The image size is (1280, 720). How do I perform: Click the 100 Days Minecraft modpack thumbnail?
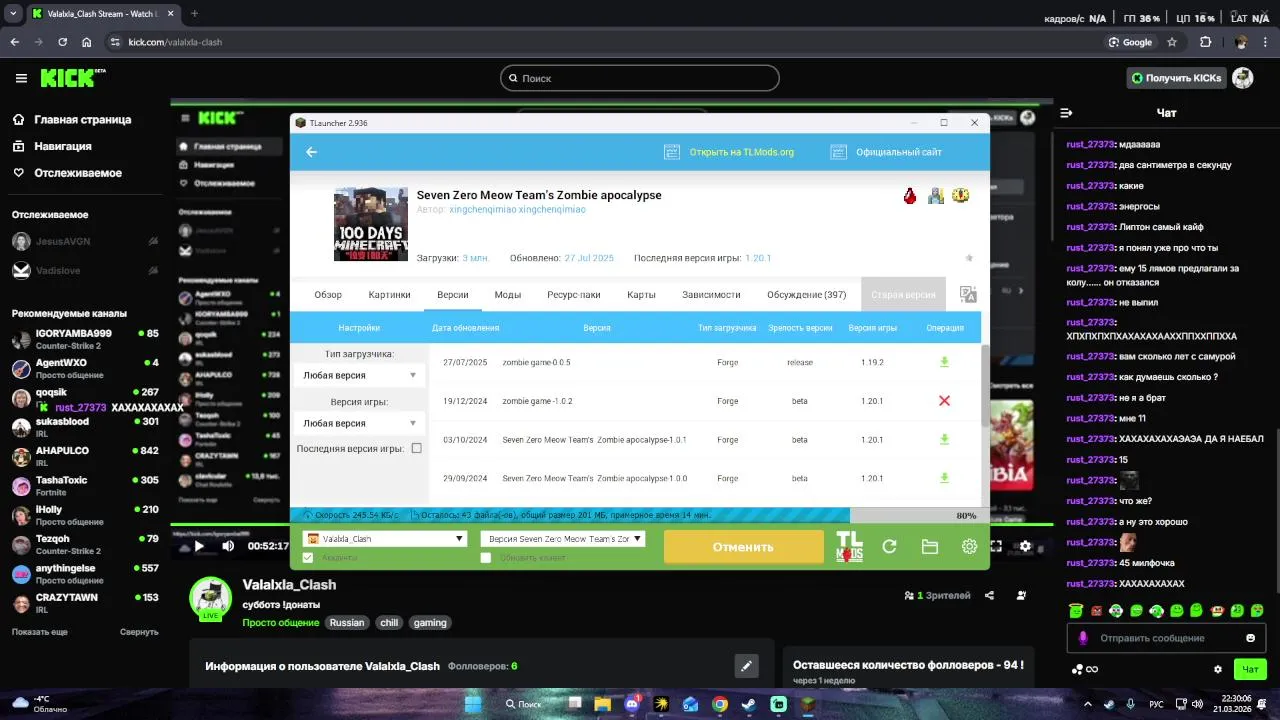click(x=371, y=225)
